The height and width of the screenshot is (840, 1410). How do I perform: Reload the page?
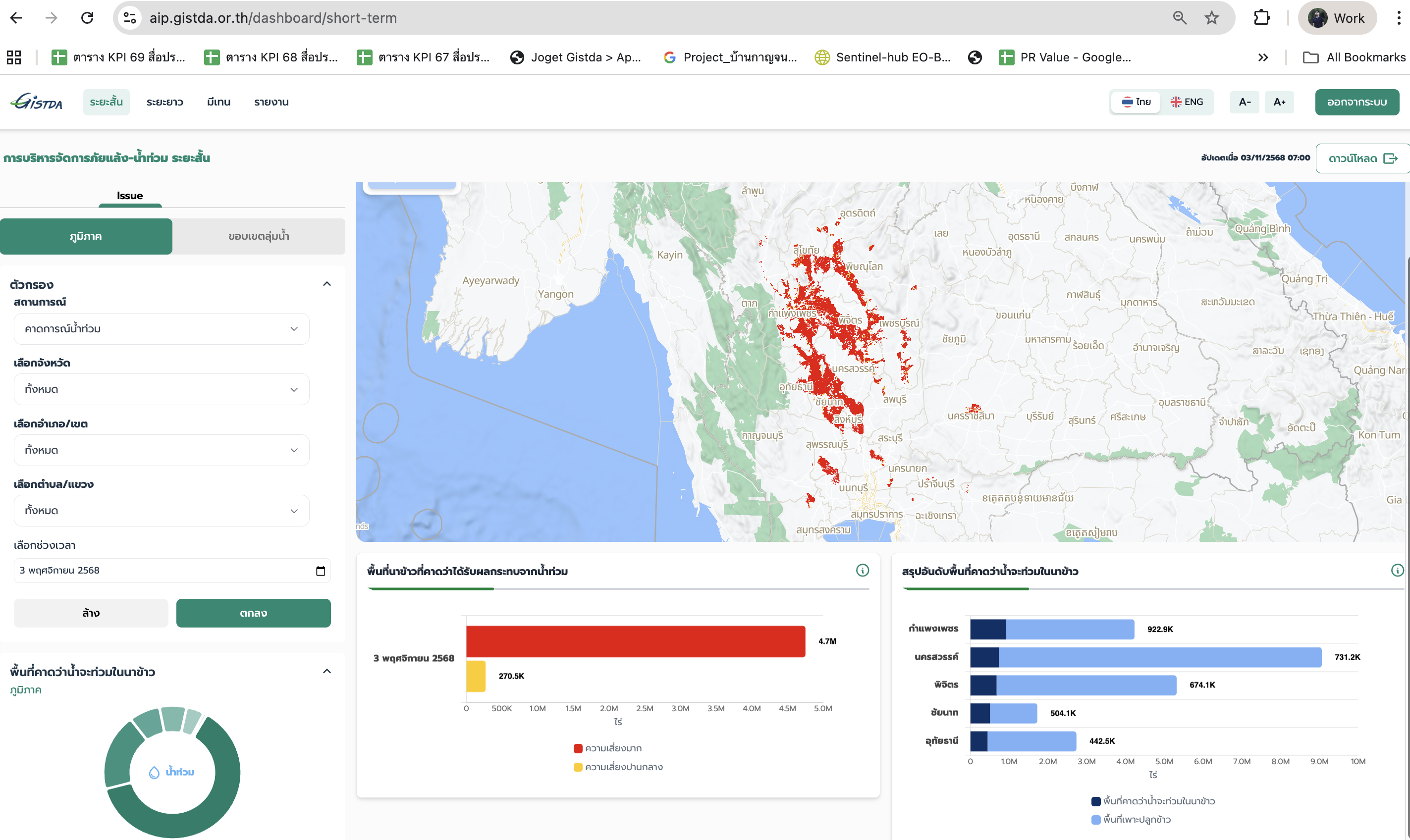coord(87,18)
